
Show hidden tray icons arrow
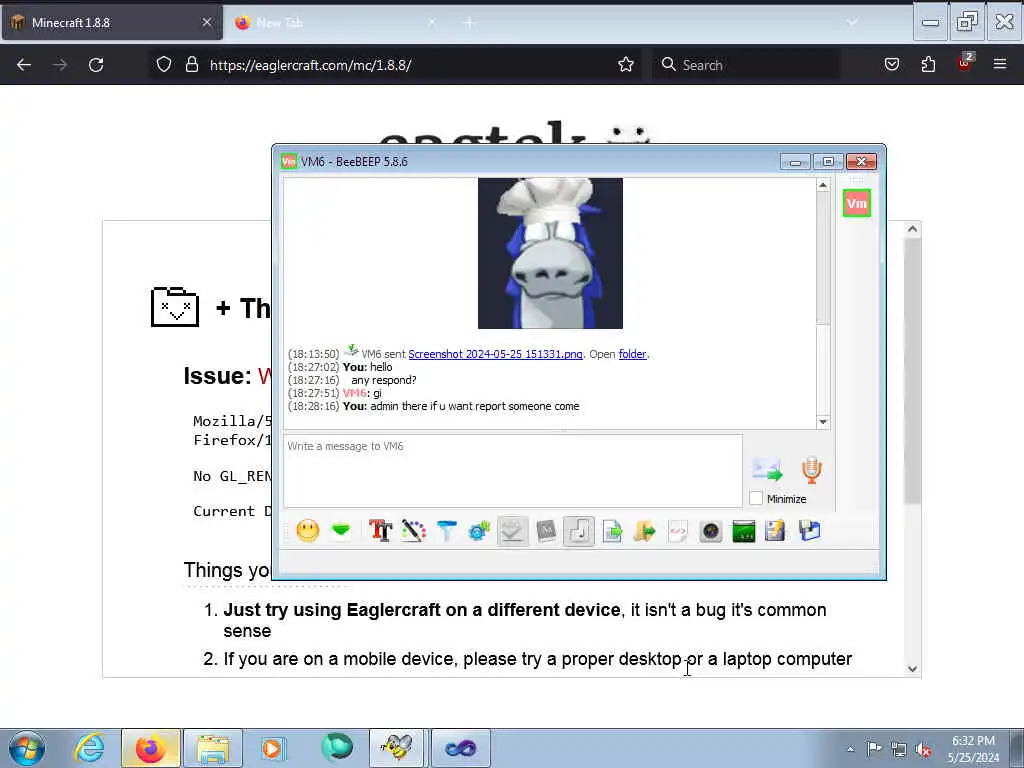(x=850, y=750)
